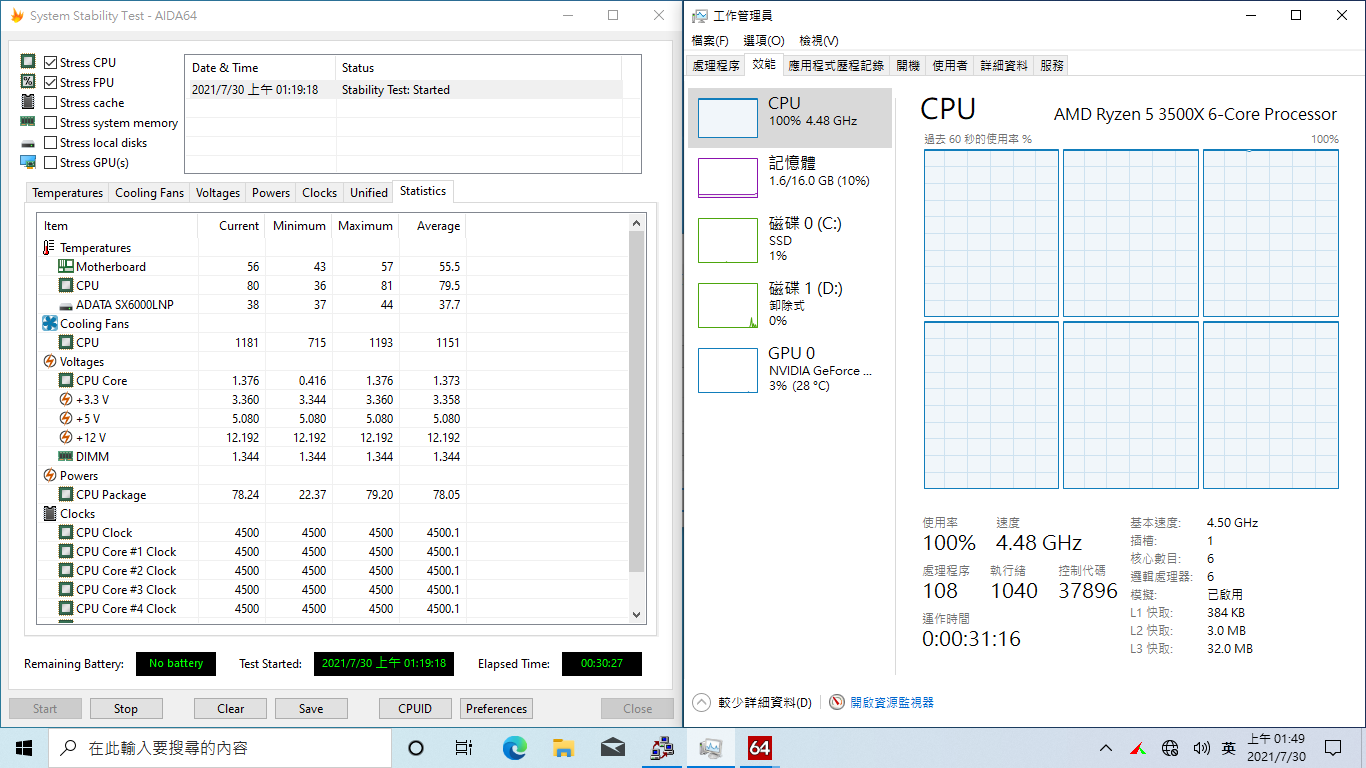Enable the Stress system memory checkbox
The width and height of the screenshot is (1366, 768).
coord(51,122)
